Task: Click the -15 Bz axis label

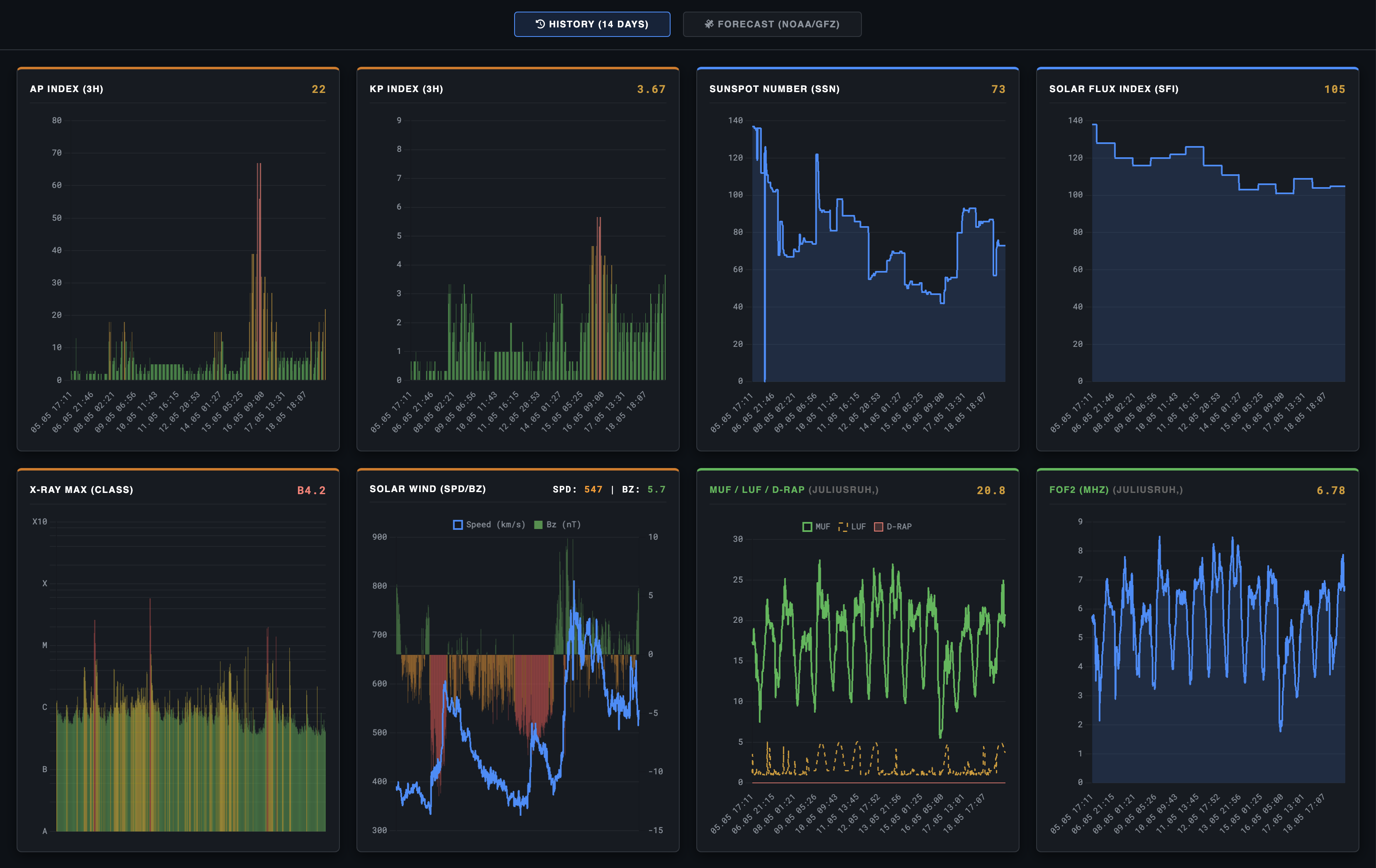Action: (x=656, y=830)
